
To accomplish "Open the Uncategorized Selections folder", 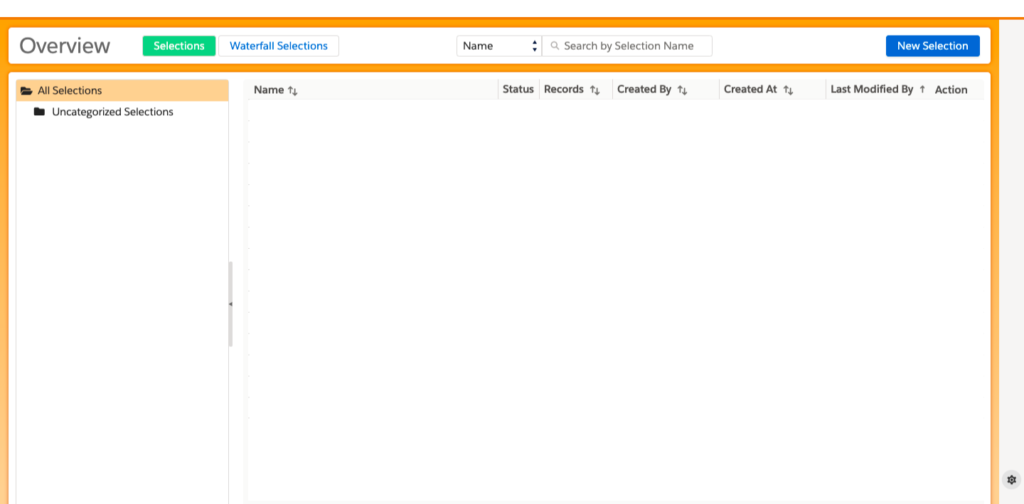I will [x=112, y=112].
